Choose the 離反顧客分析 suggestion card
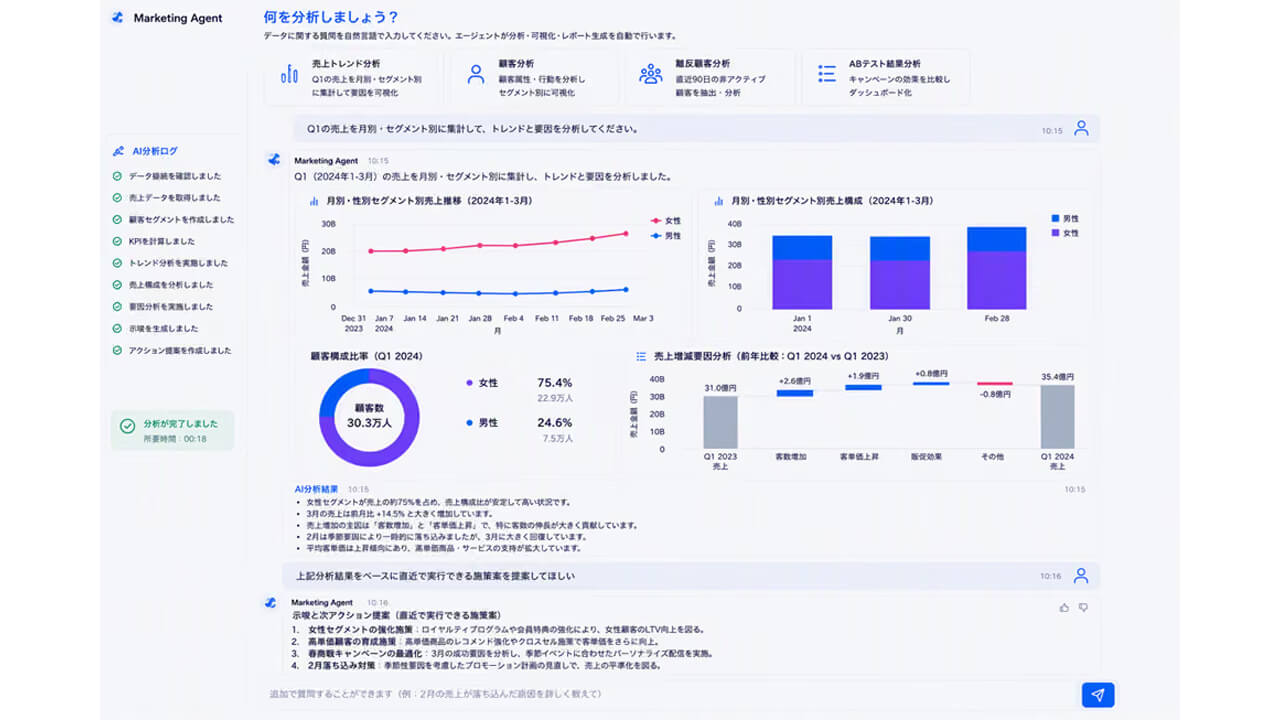The image size is (1280, 720). pos(710,77)
